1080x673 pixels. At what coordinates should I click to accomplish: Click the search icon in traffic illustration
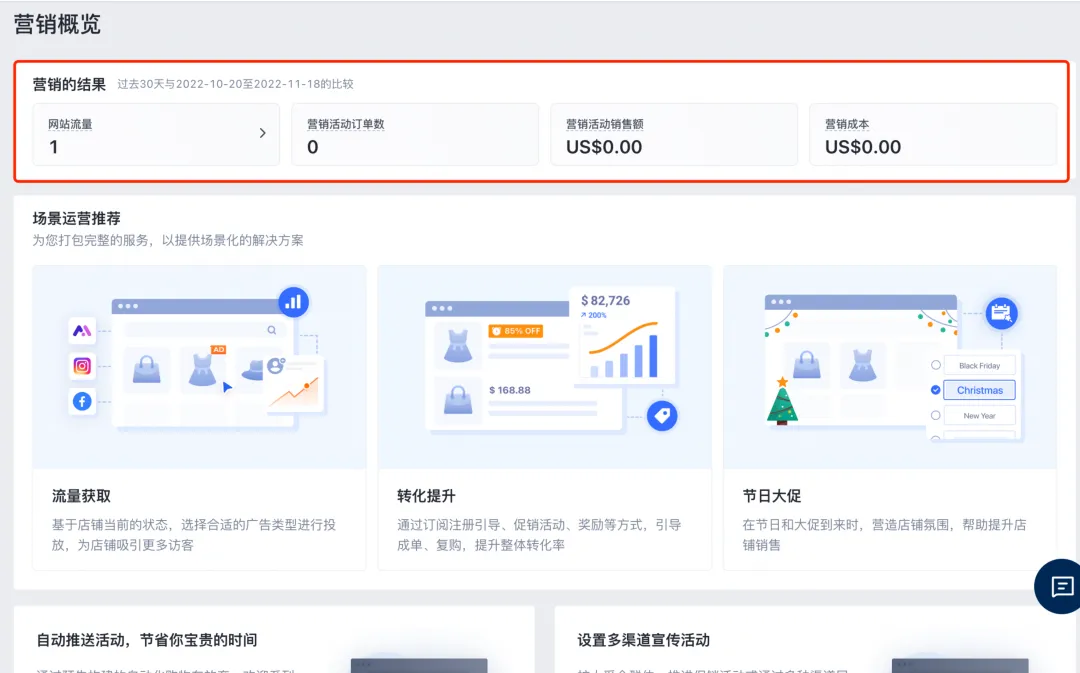271,330
